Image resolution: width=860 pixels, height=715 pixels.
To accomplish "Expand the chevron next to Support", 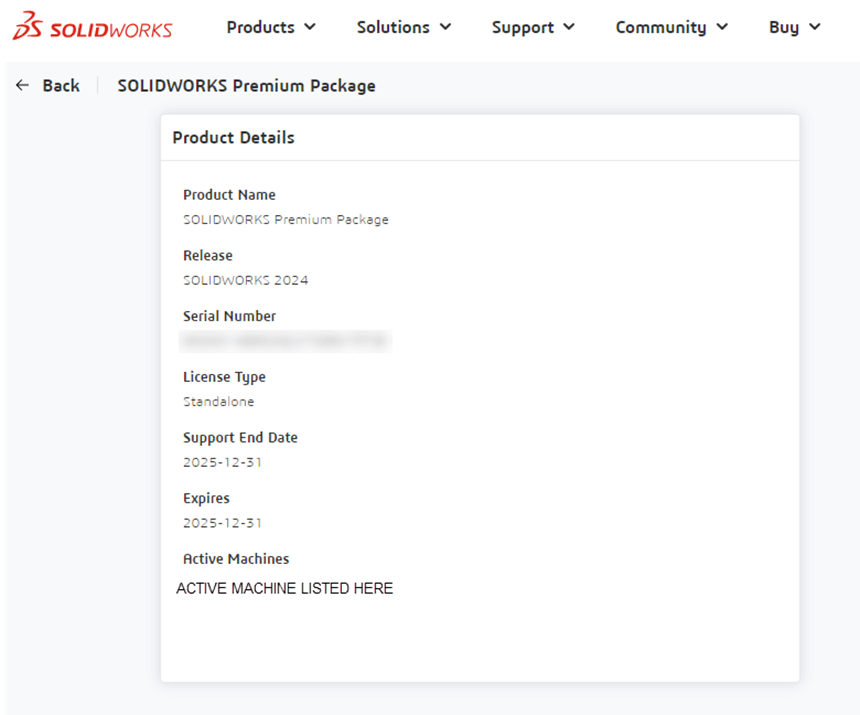I will [x=569, y=27].
